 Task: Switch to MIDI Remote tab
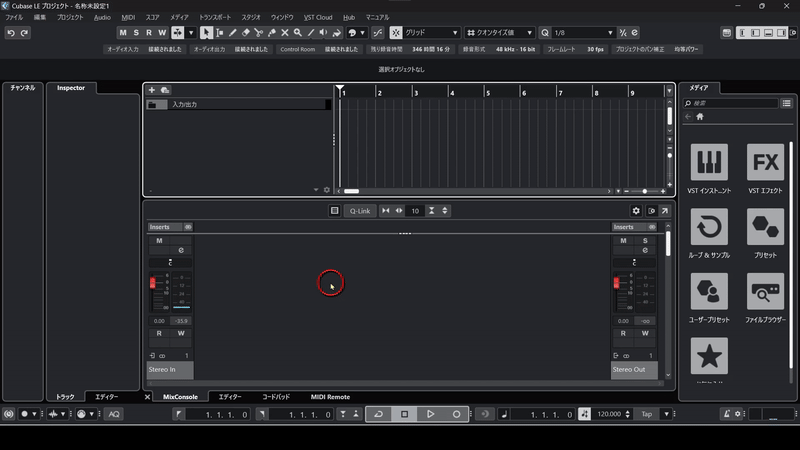tap(330, 397)
